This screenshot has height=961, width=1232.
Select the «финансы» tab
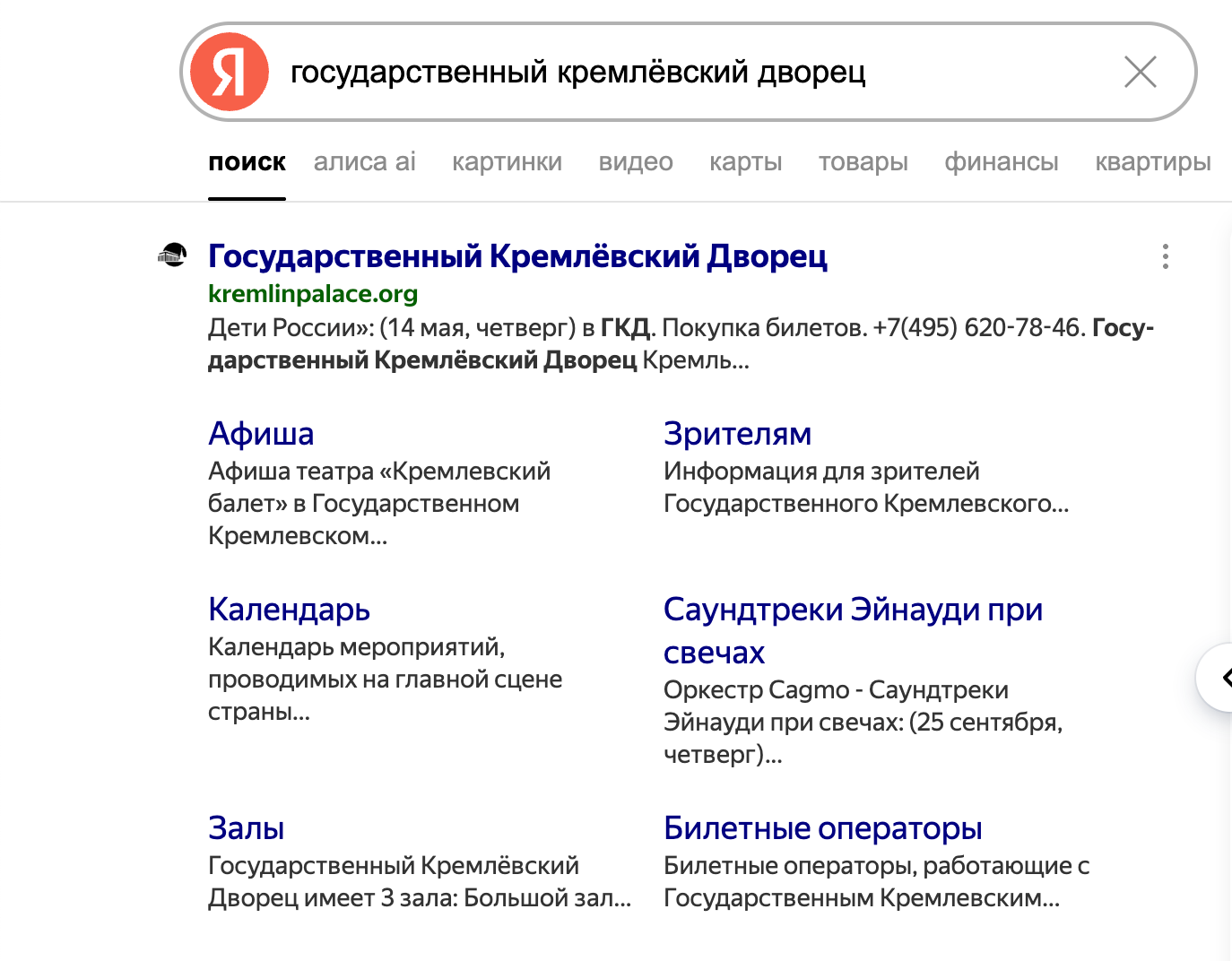[1001, 162]
